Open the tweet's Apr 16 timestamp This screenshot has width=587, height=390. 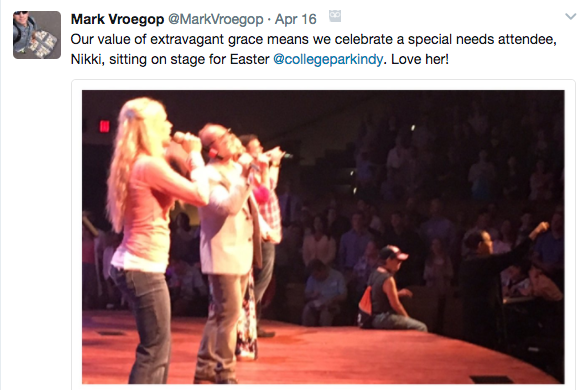[x=296, y=19]
